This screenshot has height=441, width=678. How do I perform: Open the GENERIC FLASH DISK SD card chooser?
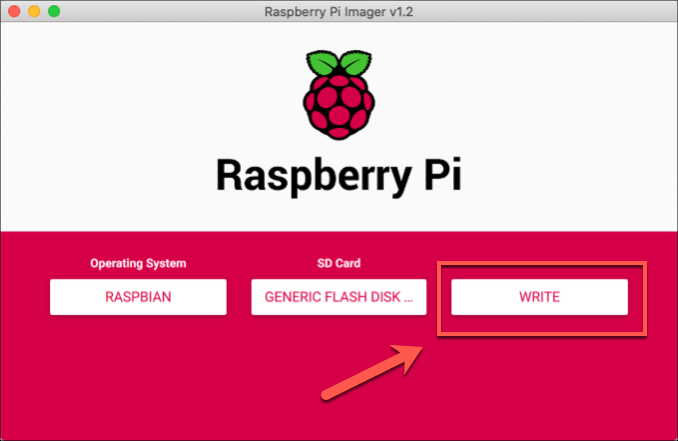[339, 297]
